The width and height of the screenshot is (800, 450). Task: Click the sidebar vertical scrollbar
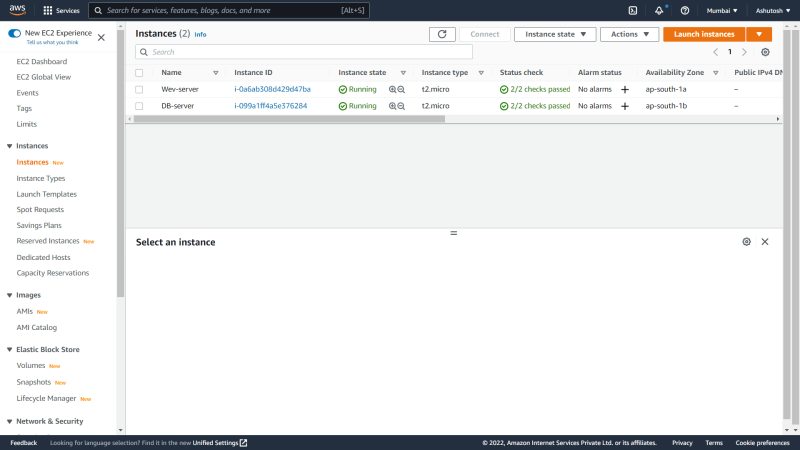point(120,163)
